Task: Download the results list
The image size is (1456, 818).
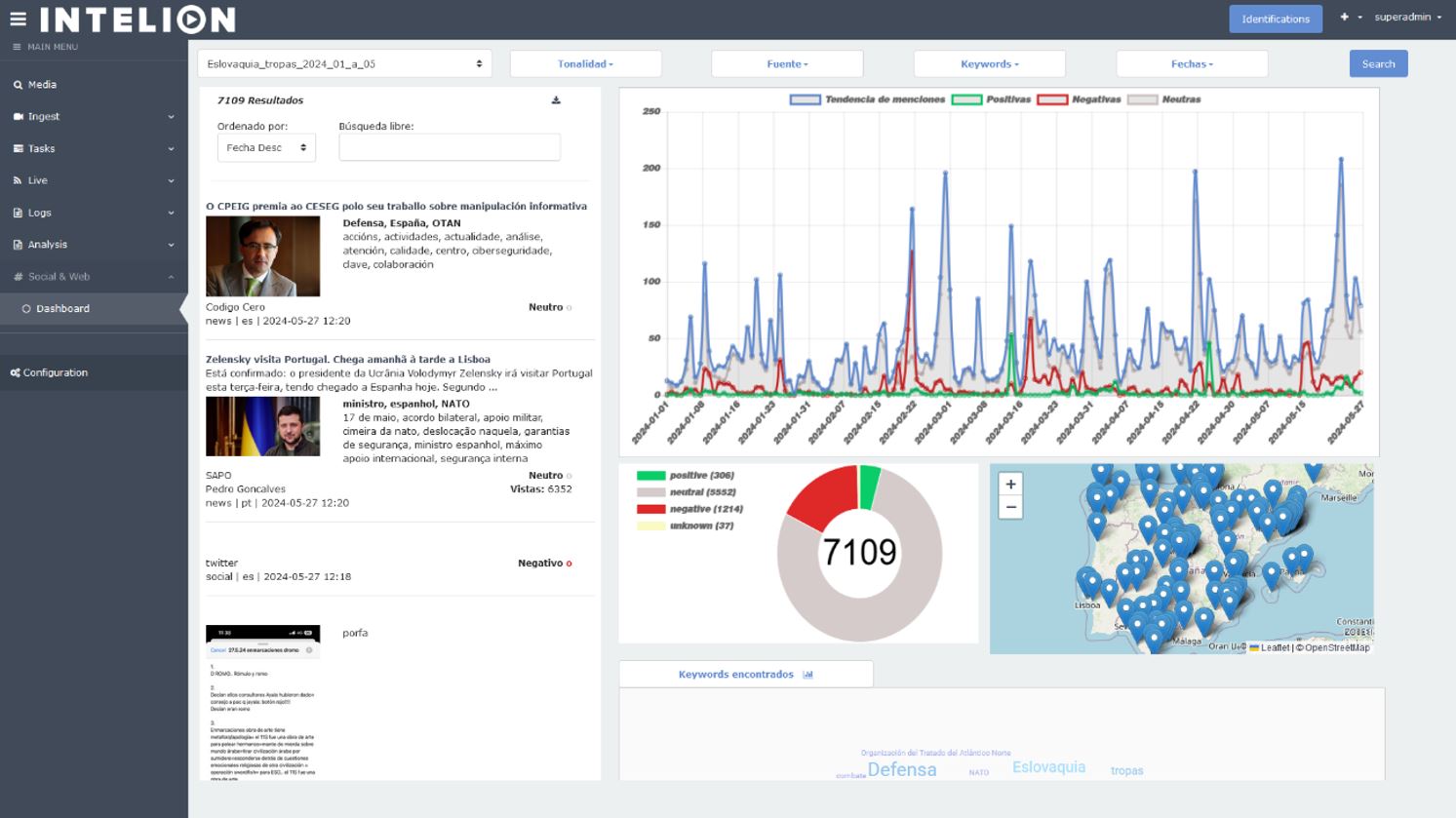Action: pyautogui.click(x=556, y=100)
